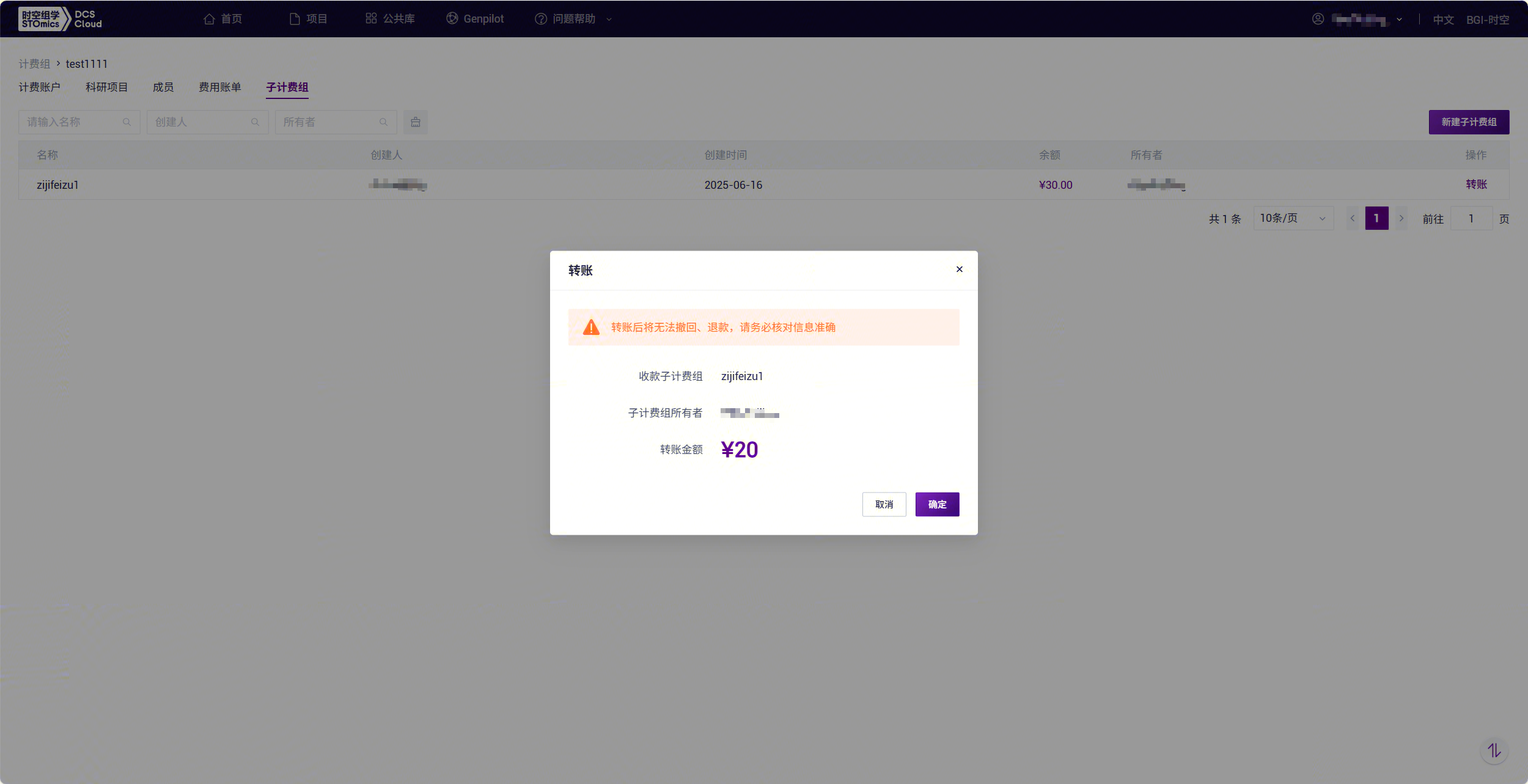Select page 1 in pagination
1528x784 pixels.
[x=1376, y=218]
